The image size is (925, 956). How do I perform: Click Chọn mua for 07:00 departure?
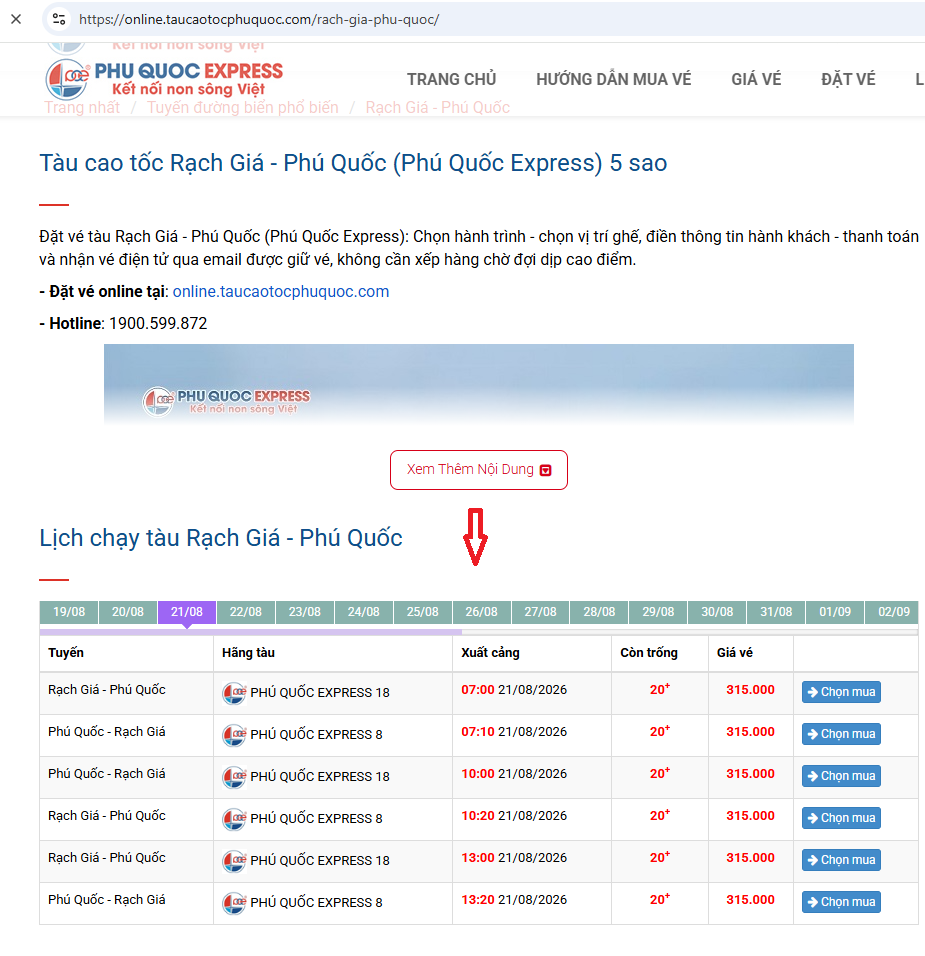coord(841,692)
